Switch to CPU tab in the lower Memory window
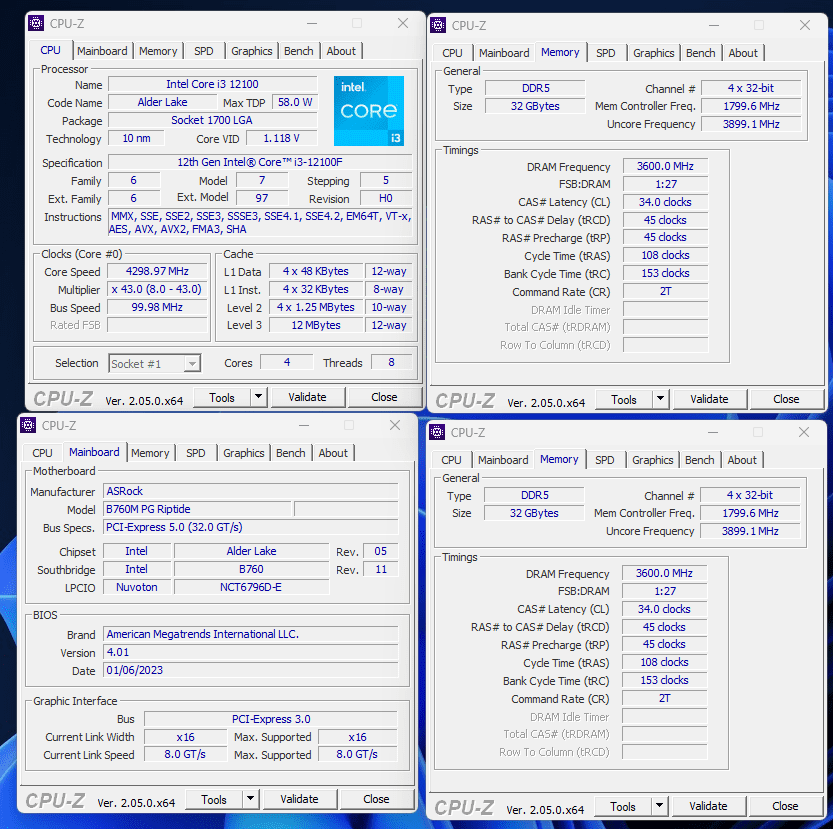The width and height of the screenshot is (833, 829). point(452,460)
